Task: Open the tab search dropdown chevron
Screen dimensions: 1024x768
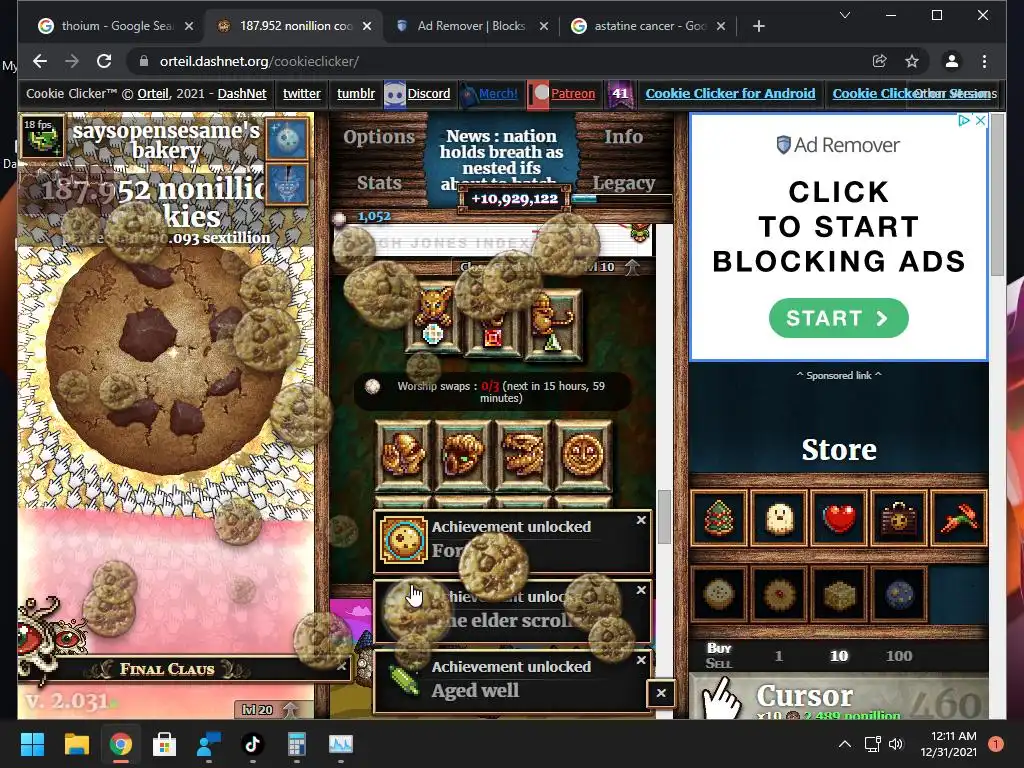Action: click(844, 15)
